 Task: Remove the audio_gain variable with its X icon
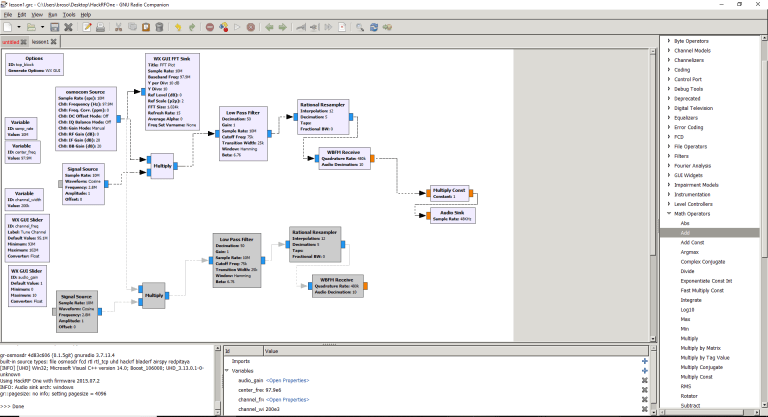coord(645,380)
